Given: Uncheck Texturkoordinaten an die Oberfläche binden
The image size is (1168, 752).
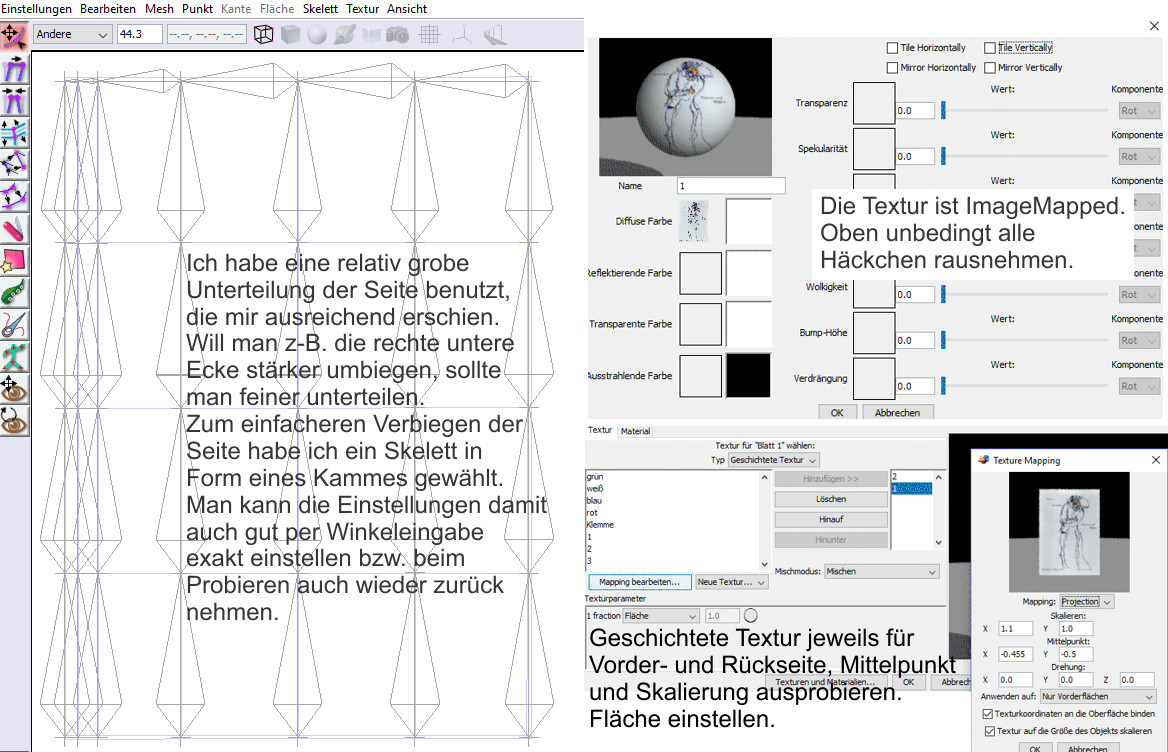Looking at the screenshot, I should 988,713.
